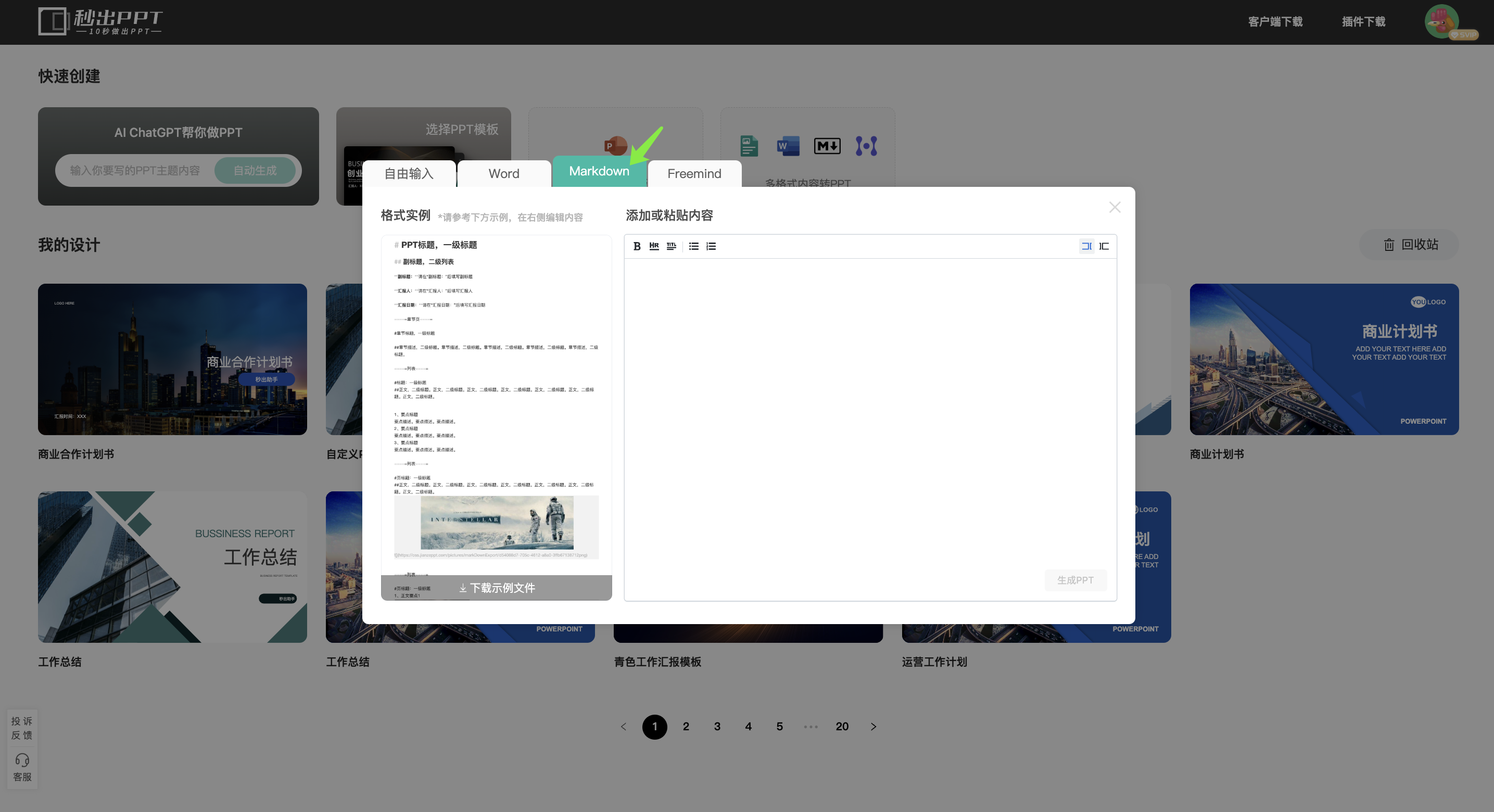Go to page 5
The image size is (1494, 812).
coord(780,727)
